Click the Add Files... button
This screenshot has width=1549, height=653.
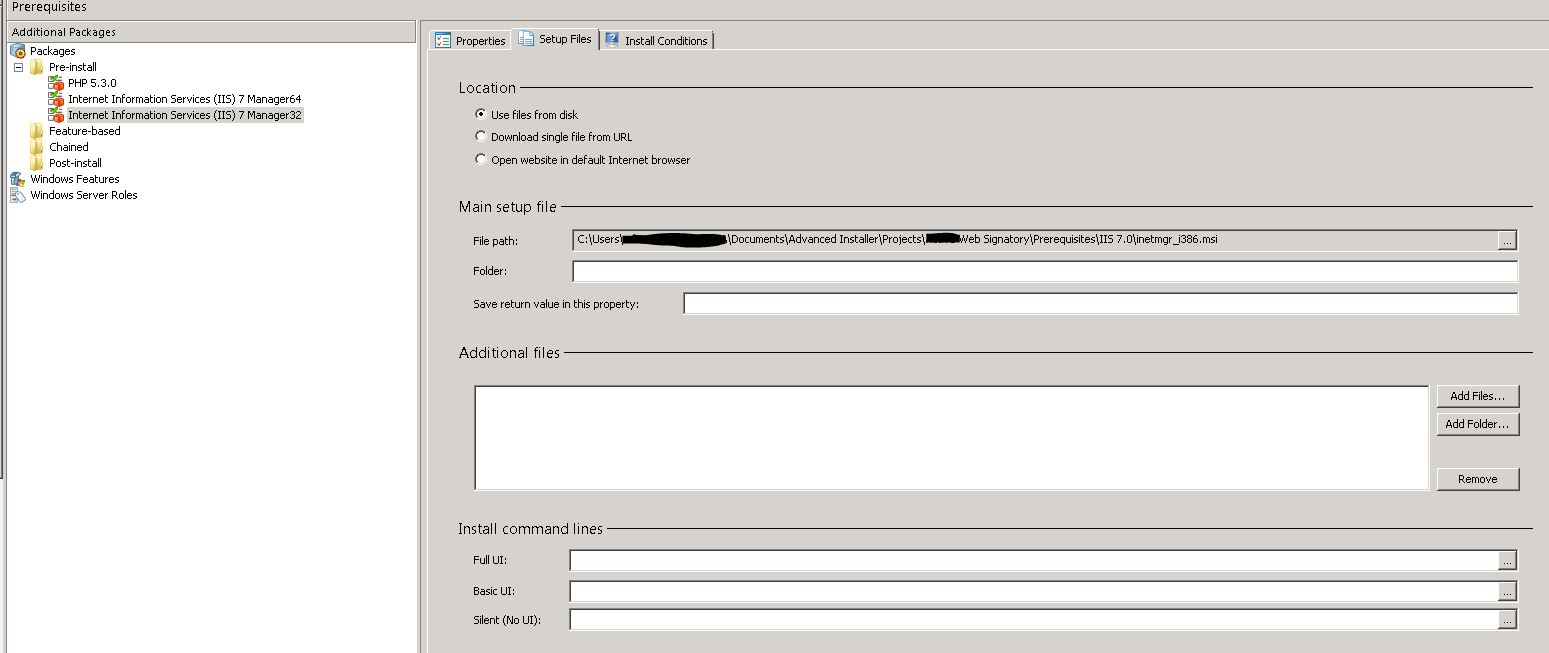[1477, 396]
